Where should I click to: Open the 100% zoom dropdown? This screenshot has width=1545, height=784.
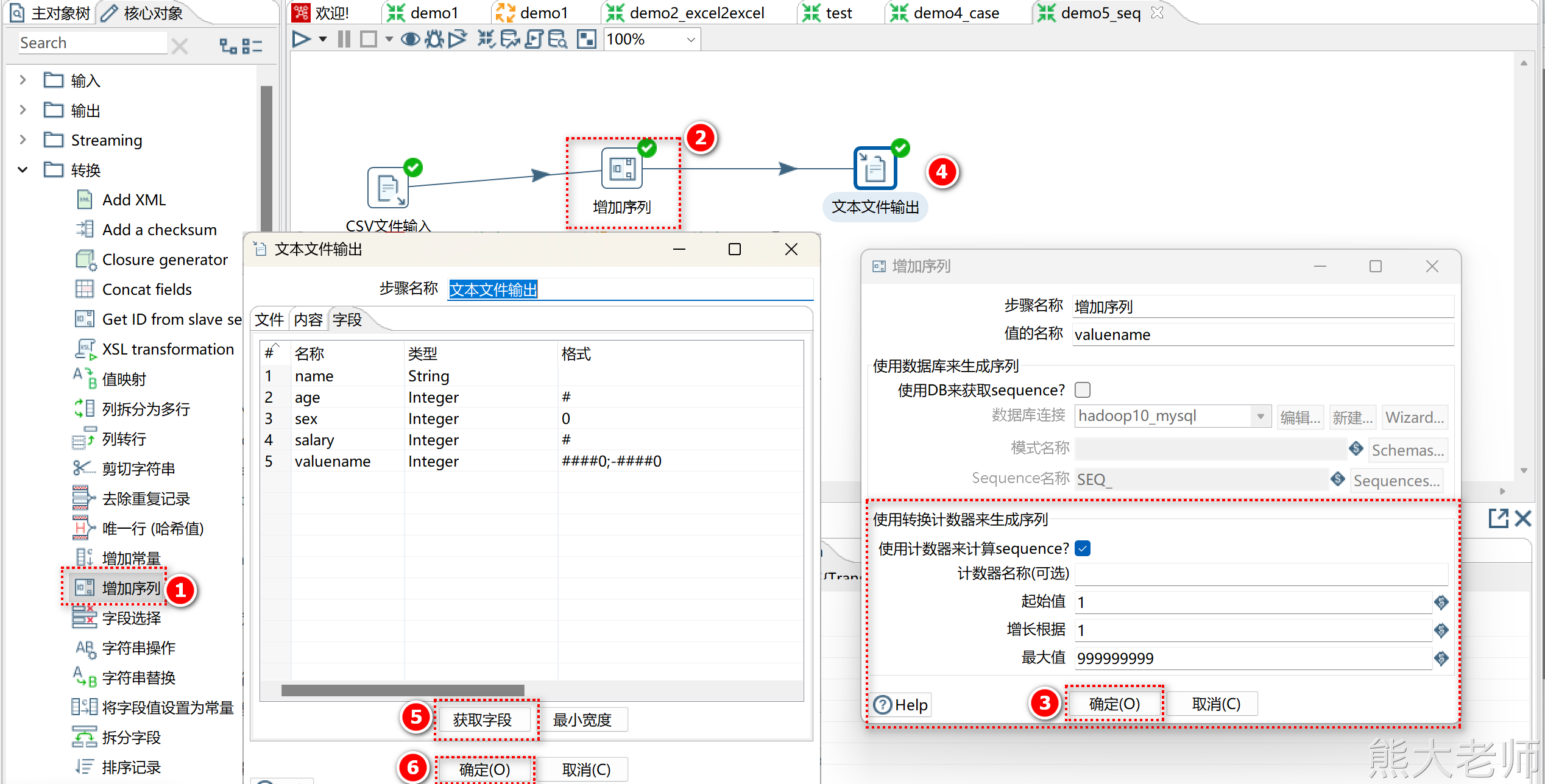click(x=690, y=40)
